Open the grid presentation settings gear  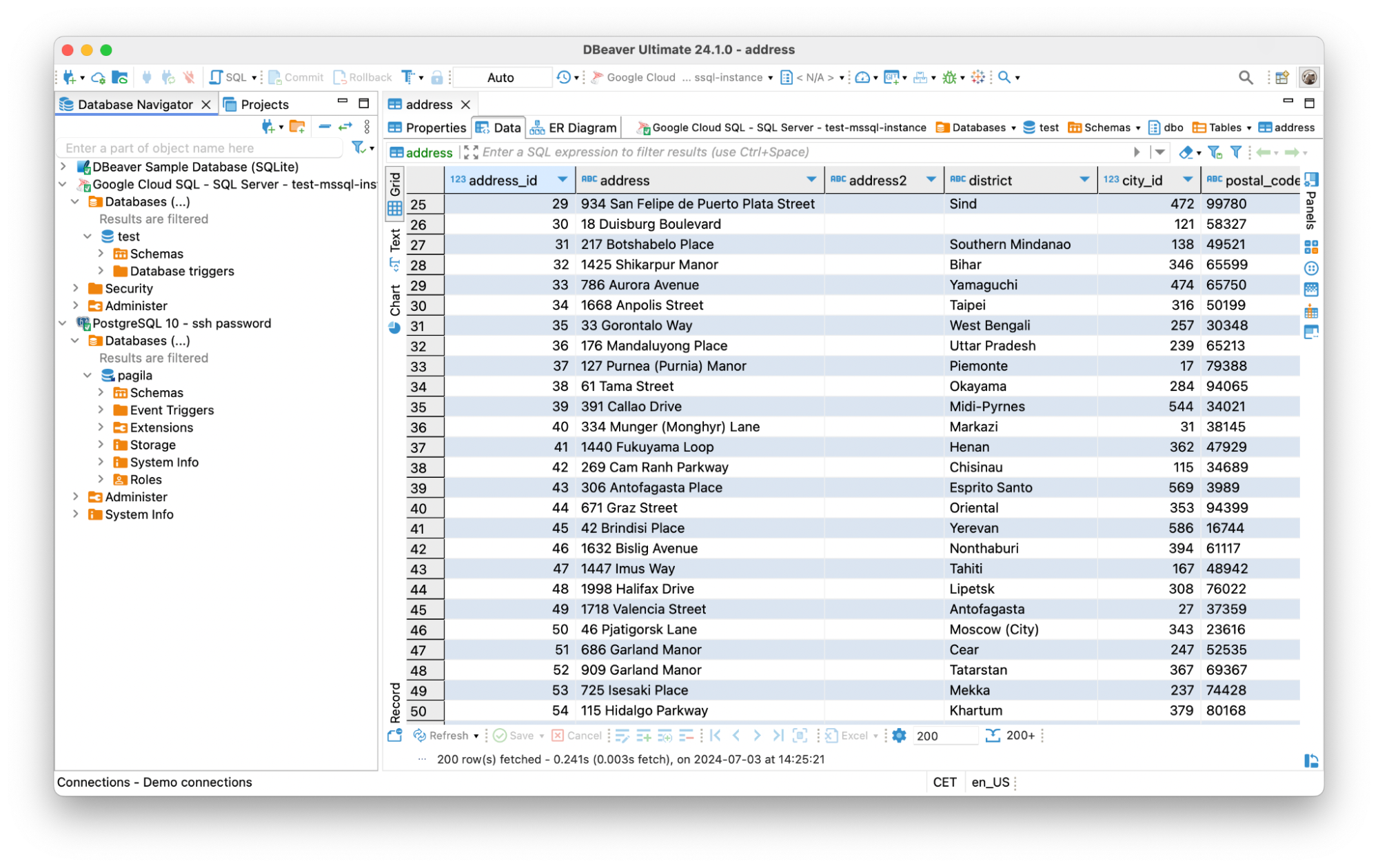tap(899, 736)
